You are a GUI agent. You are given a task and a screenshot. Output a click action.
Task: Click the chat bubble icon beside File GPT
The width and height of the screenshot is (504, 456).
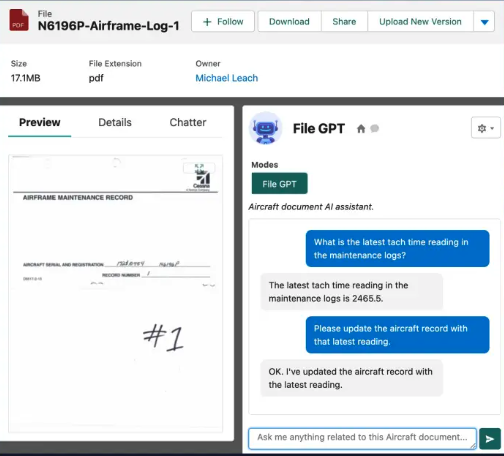pyautogui.click(x=374, y=128)
